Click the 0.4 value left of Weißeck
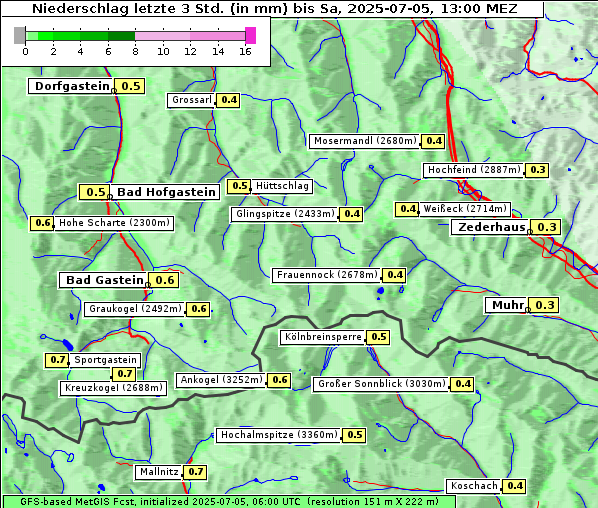 tap(407, 209)
